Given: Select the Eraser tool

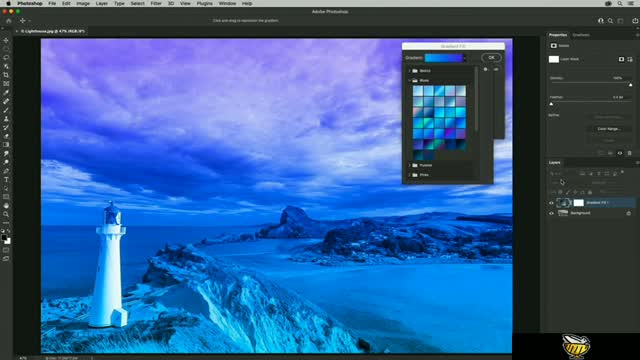Looking at the screenshot, I should point(6,136).
